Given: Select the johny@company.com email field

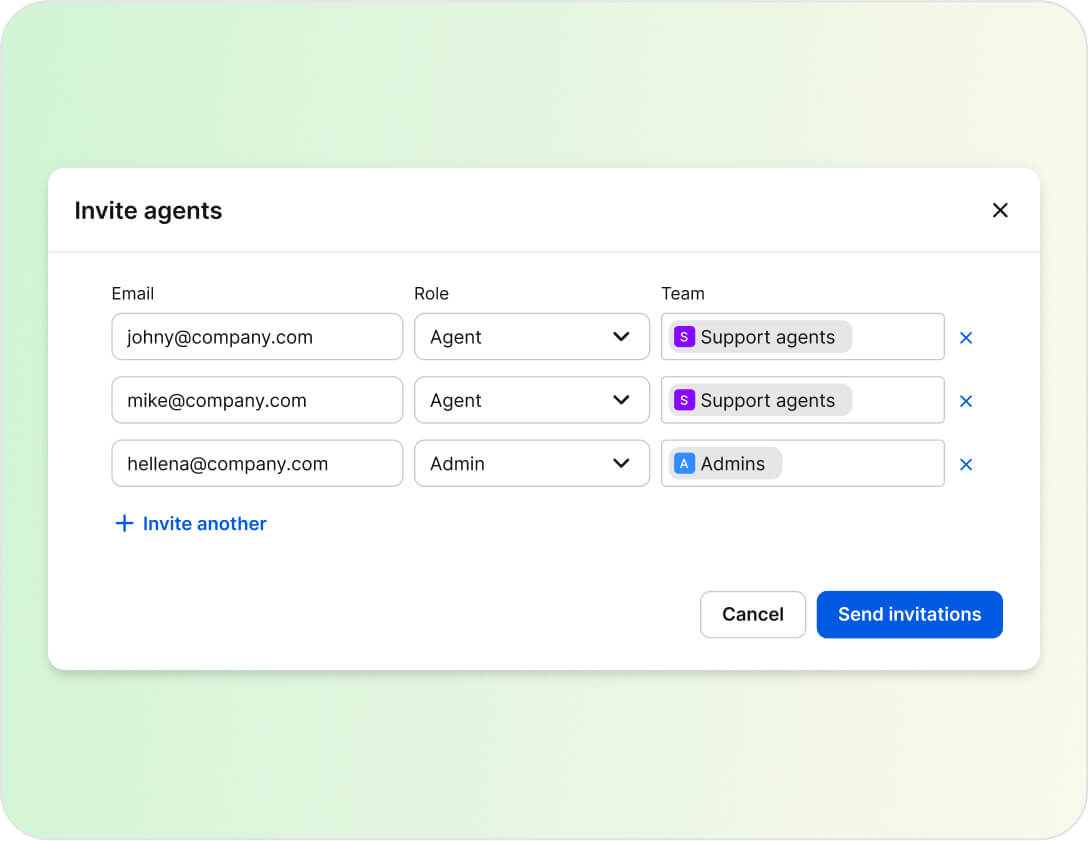Looking at the screenshot, I should coord(257,337).
